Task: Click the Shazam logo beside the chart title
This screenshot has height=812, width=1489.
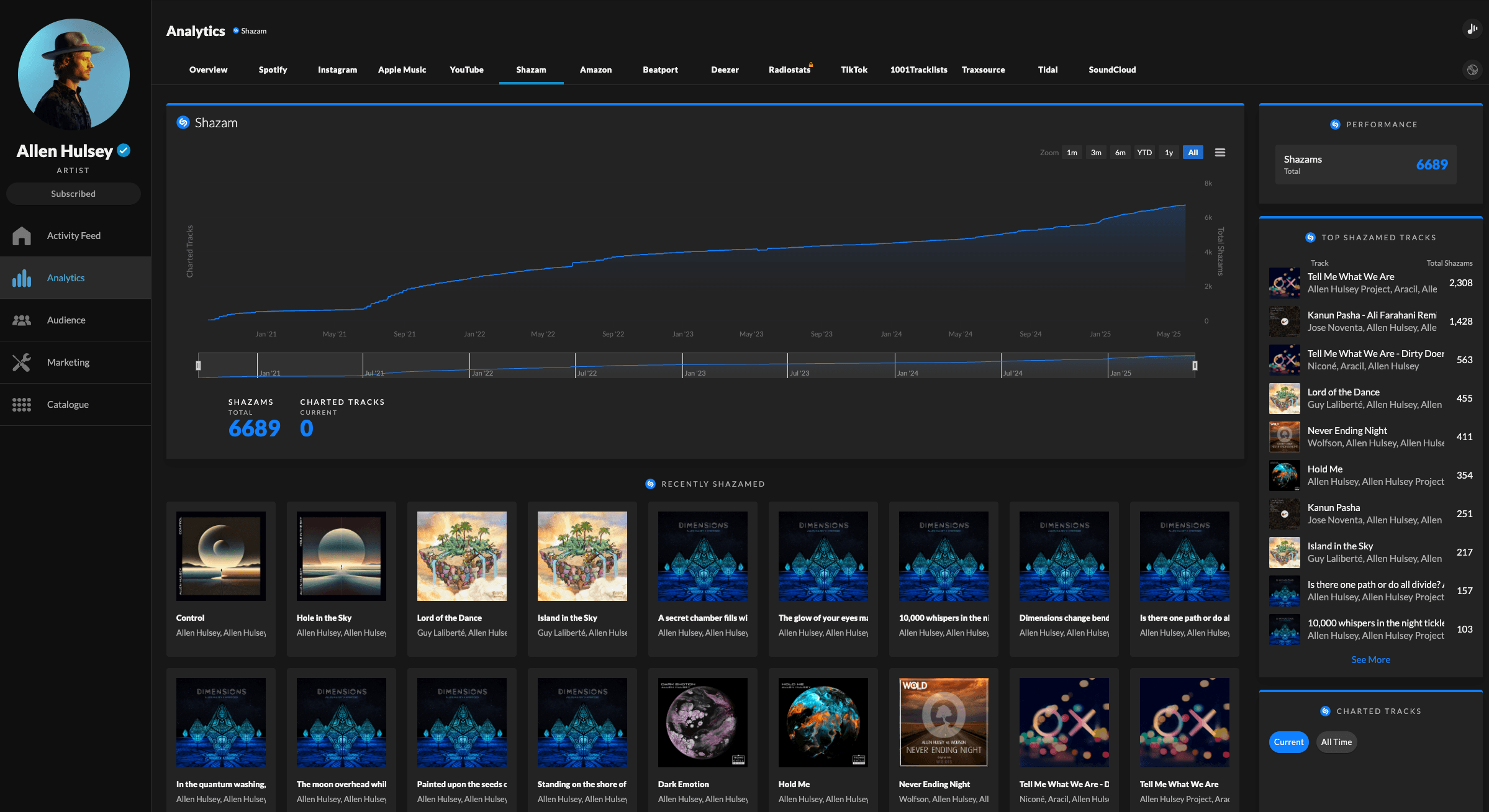Action: point(182,122)
